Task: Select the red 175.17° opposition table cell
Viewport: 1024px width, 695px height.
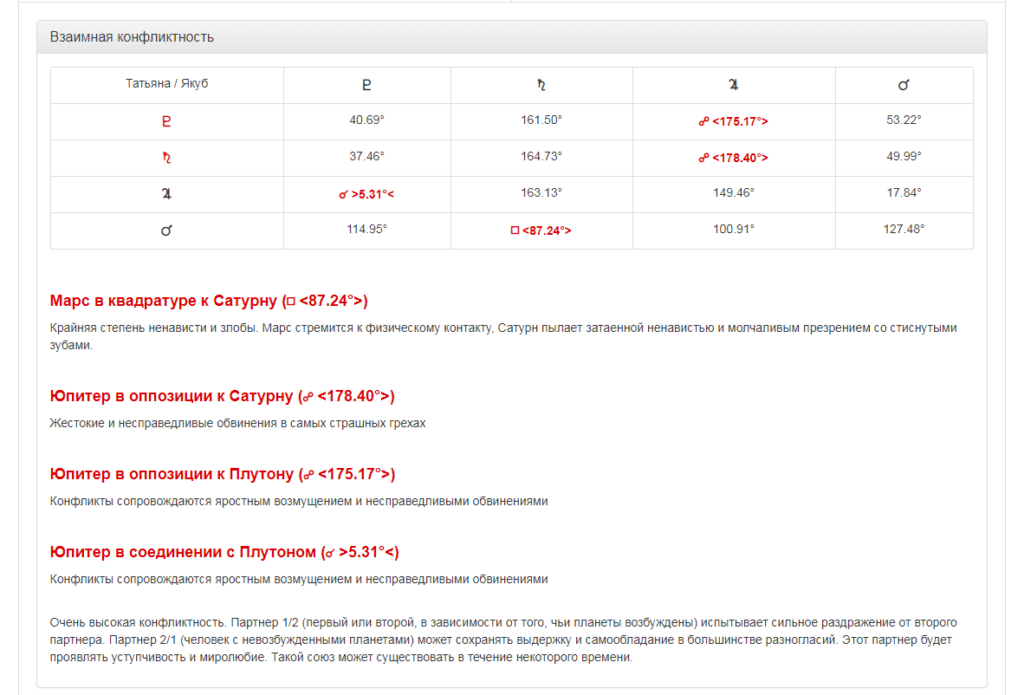Action: click(733, 121)
